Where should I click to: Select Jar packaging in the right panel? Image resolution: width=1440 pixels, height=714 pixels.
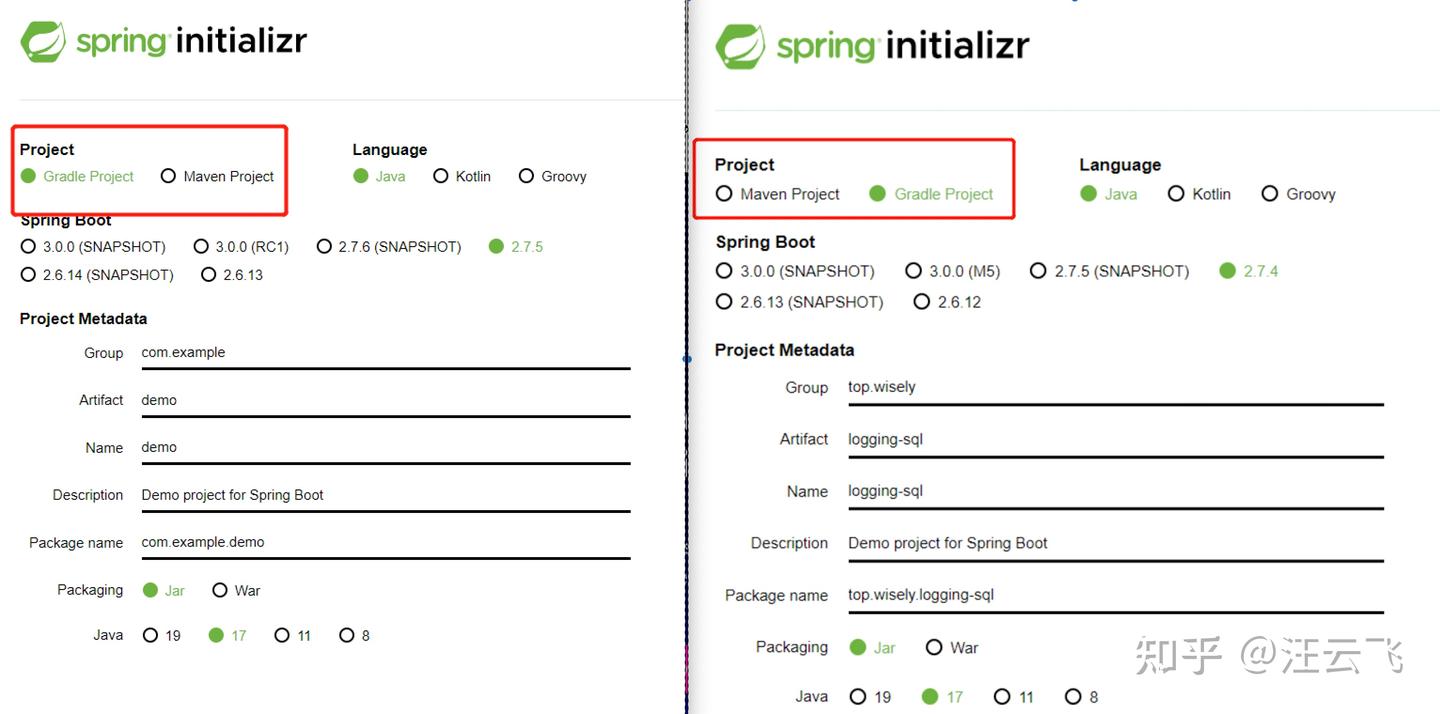tap(857, 647)
